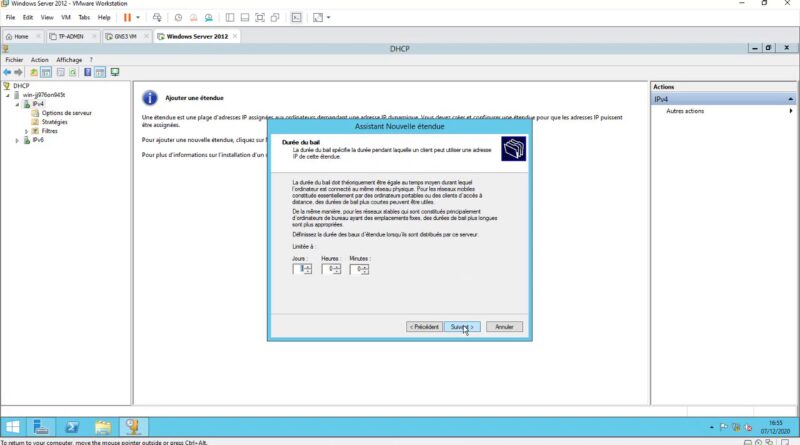Toggle the thumbnail bar view icon
The height and width of the screenshot is (445, 800).
(x=245, y=17)
